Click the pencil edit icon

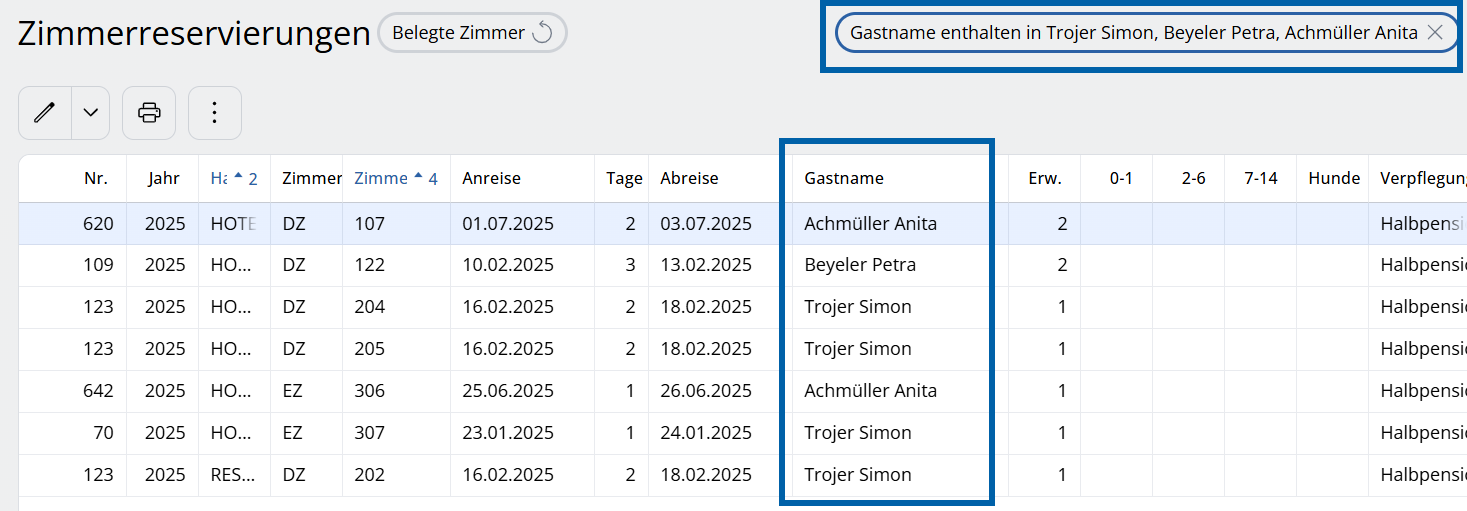44,113
